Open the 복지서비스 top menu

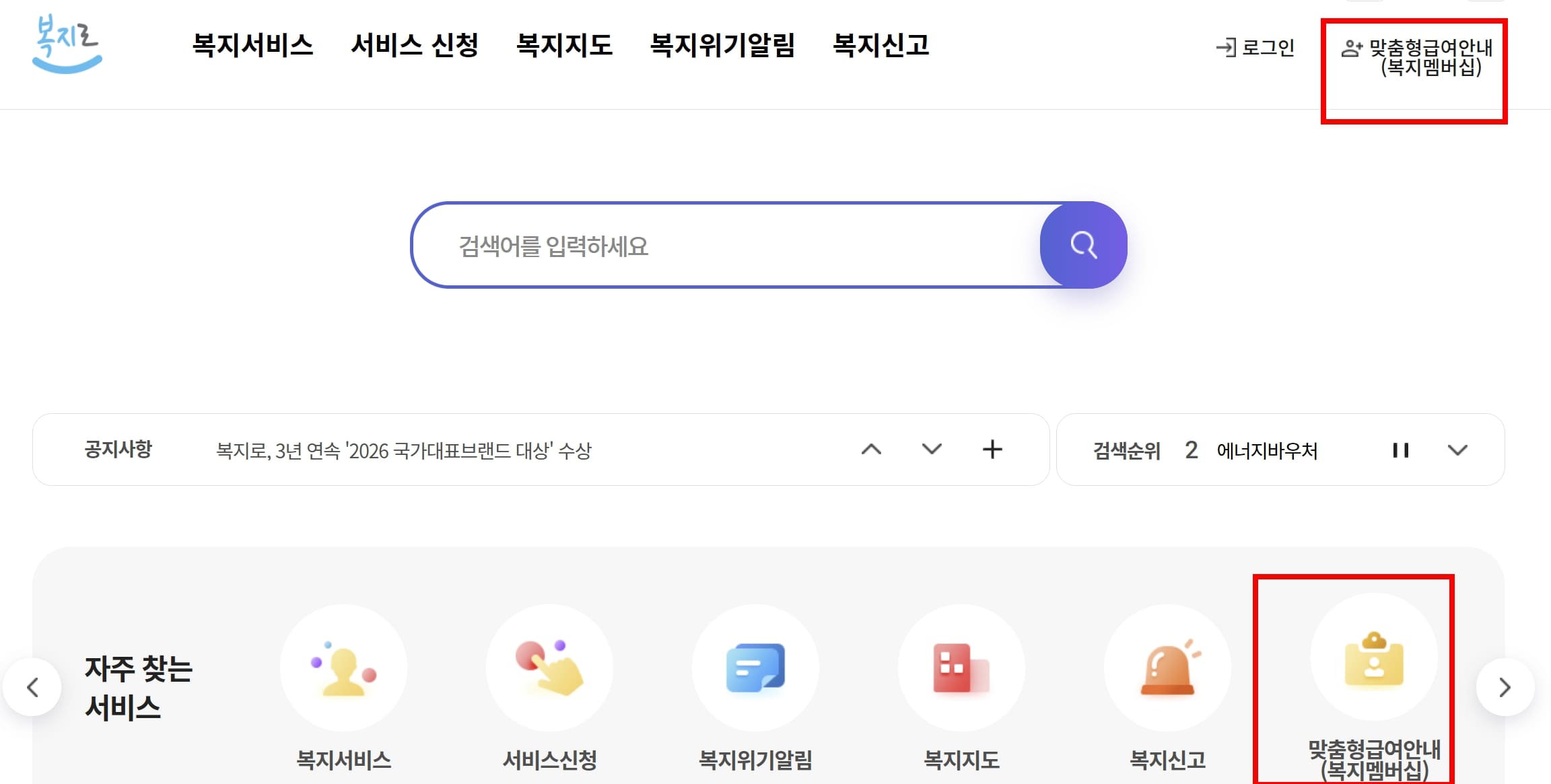(253, 45)
